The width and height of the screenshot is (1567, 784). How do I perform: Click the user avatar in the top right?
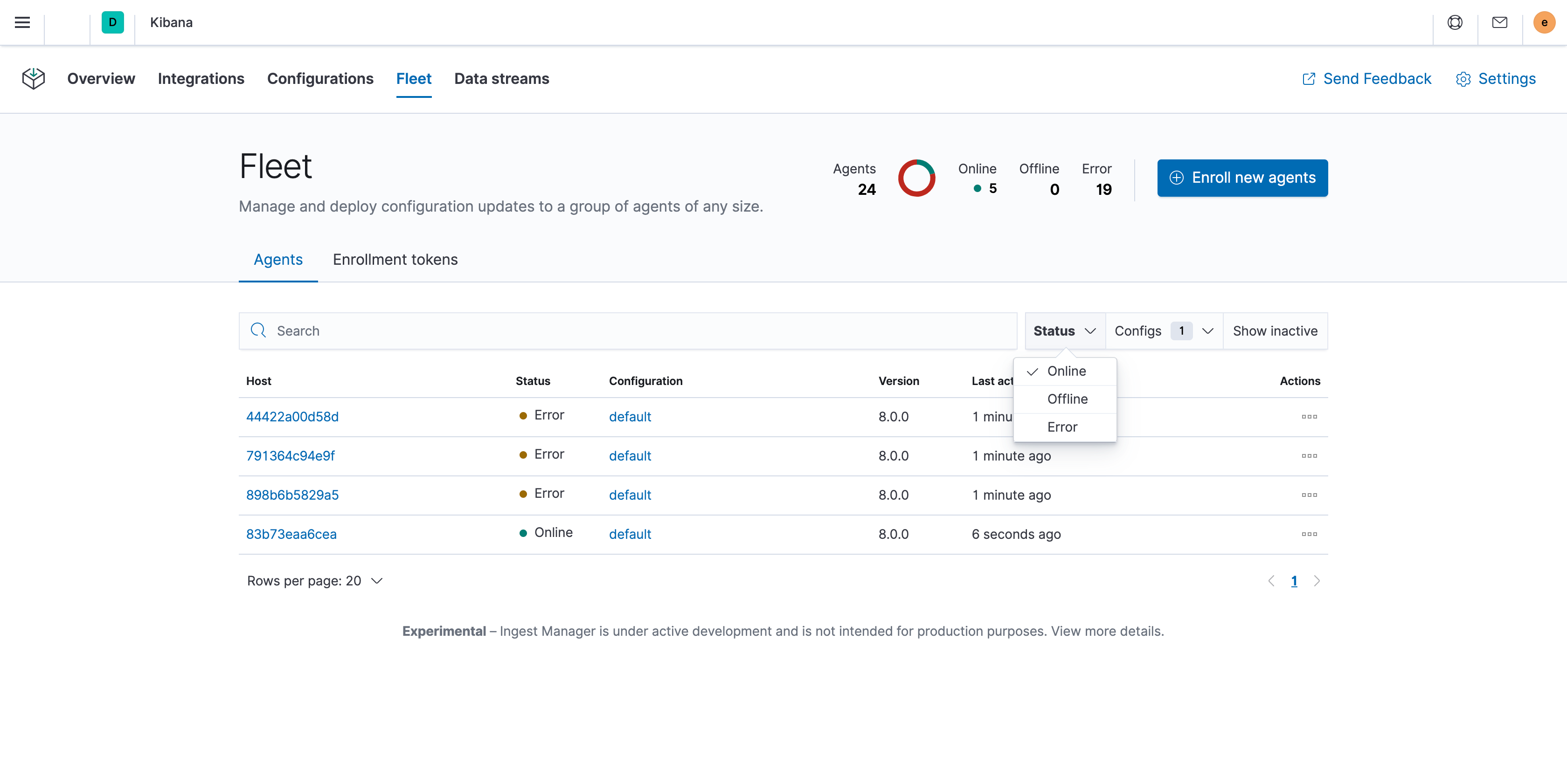coord(1544,22)
